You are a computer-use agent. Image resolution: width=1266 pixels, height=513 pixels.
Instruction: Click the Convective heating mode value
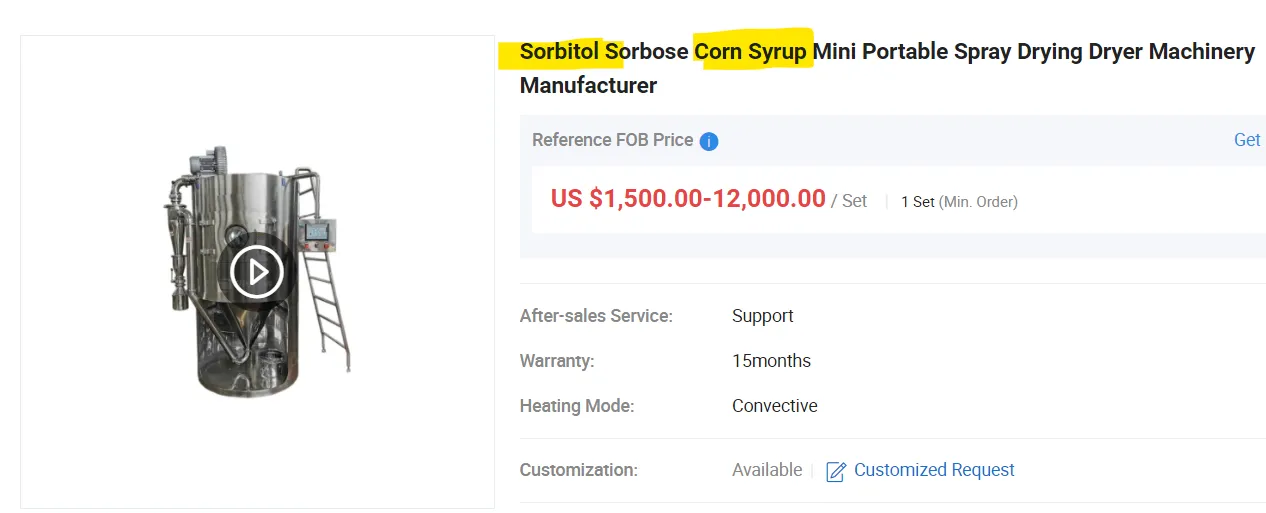[x=774, y=406]
